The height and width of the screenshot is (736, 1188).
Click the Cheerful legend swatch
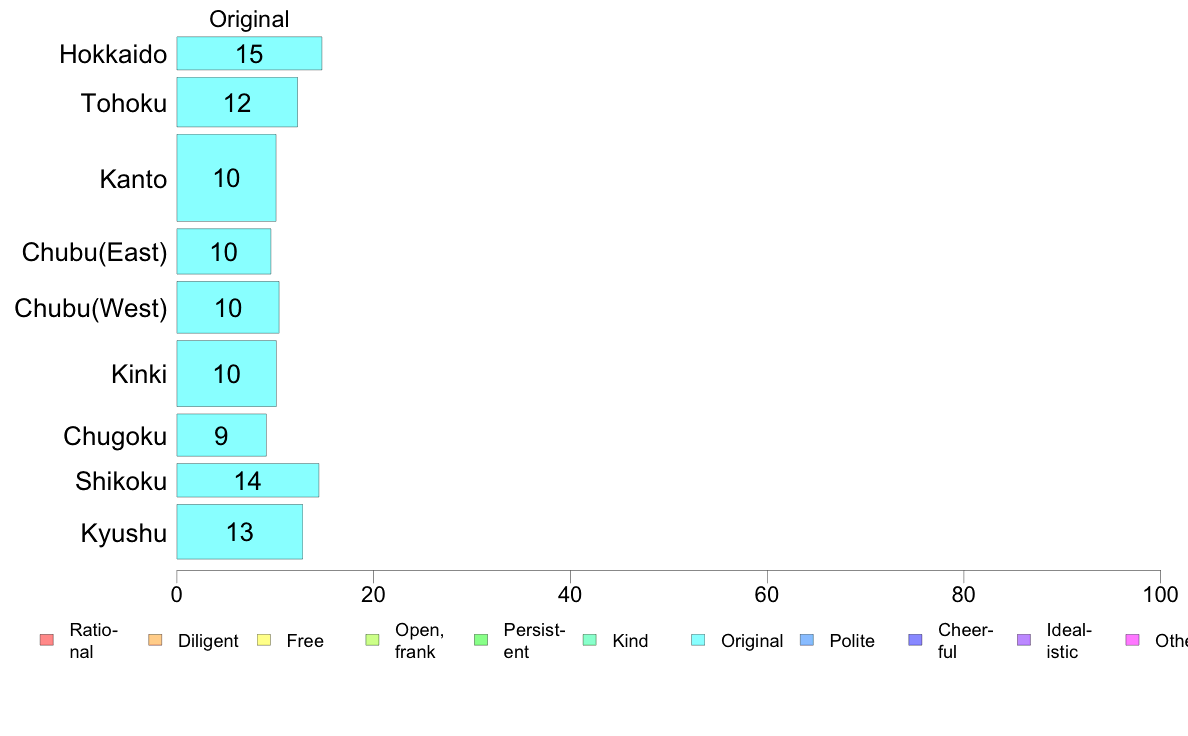click(x=915, y=640)
